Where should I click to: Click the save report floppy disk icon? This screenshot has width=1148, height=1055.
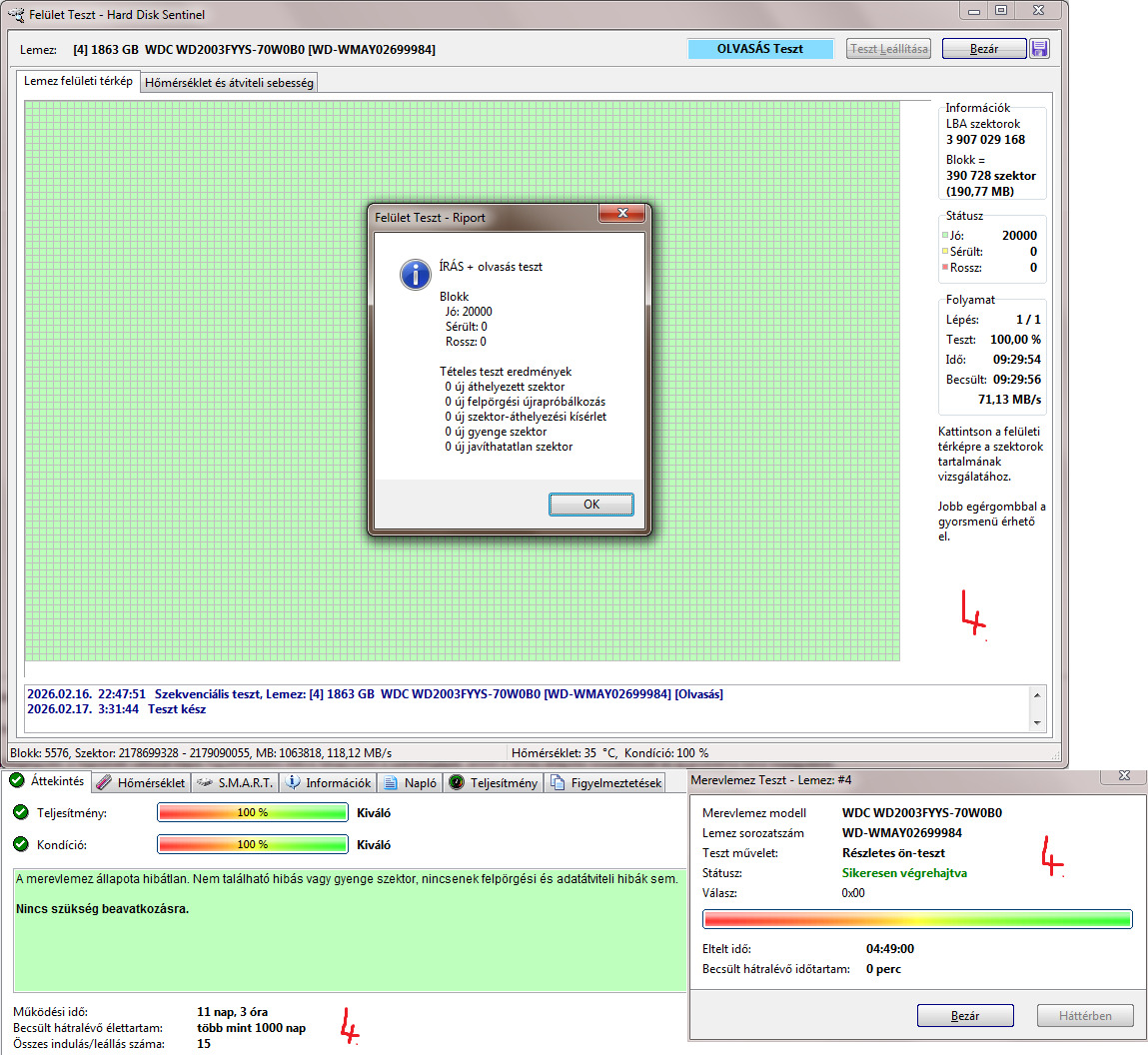pyautogui.click(x=1039, y=49)
